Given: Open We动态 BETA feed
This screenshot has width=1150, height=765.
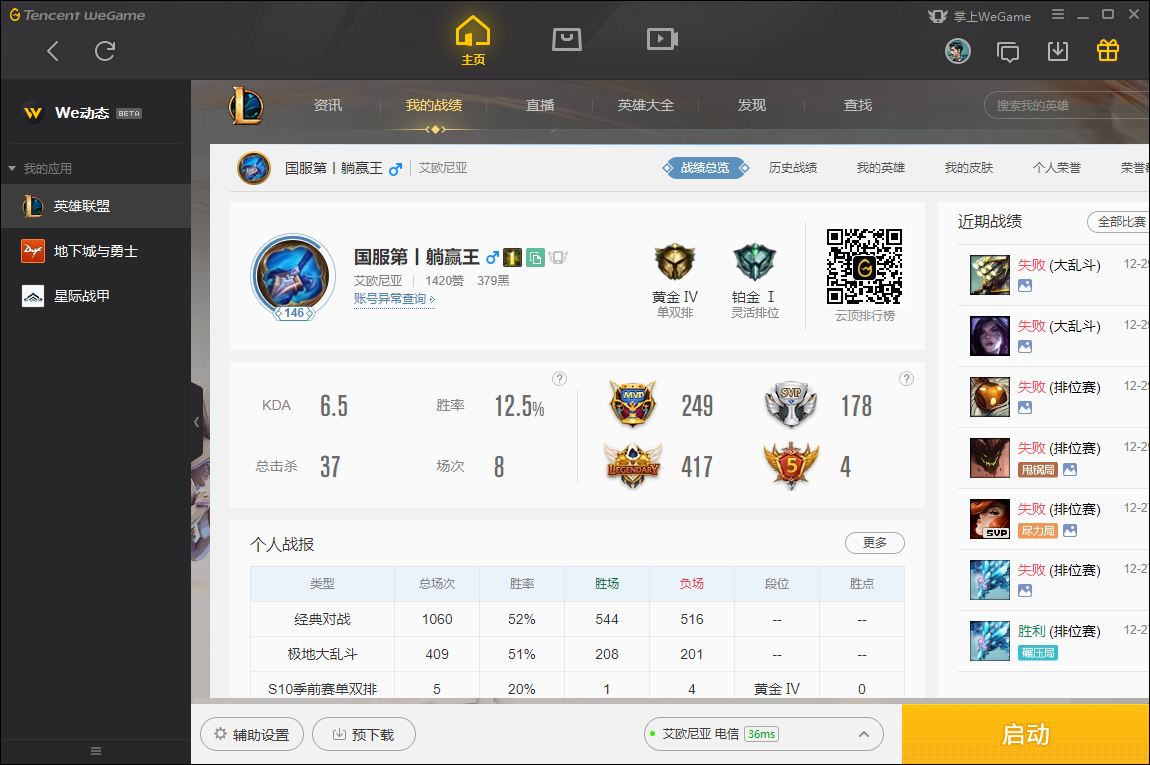Looking at the screenshot, I should (x=82, y=113).
